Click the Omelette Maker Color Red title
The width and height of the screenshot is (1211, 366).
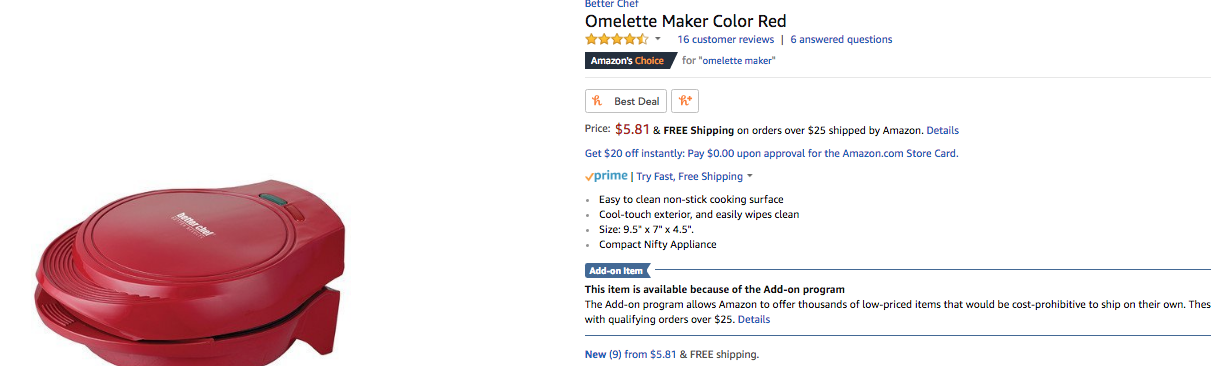[686, 21]
